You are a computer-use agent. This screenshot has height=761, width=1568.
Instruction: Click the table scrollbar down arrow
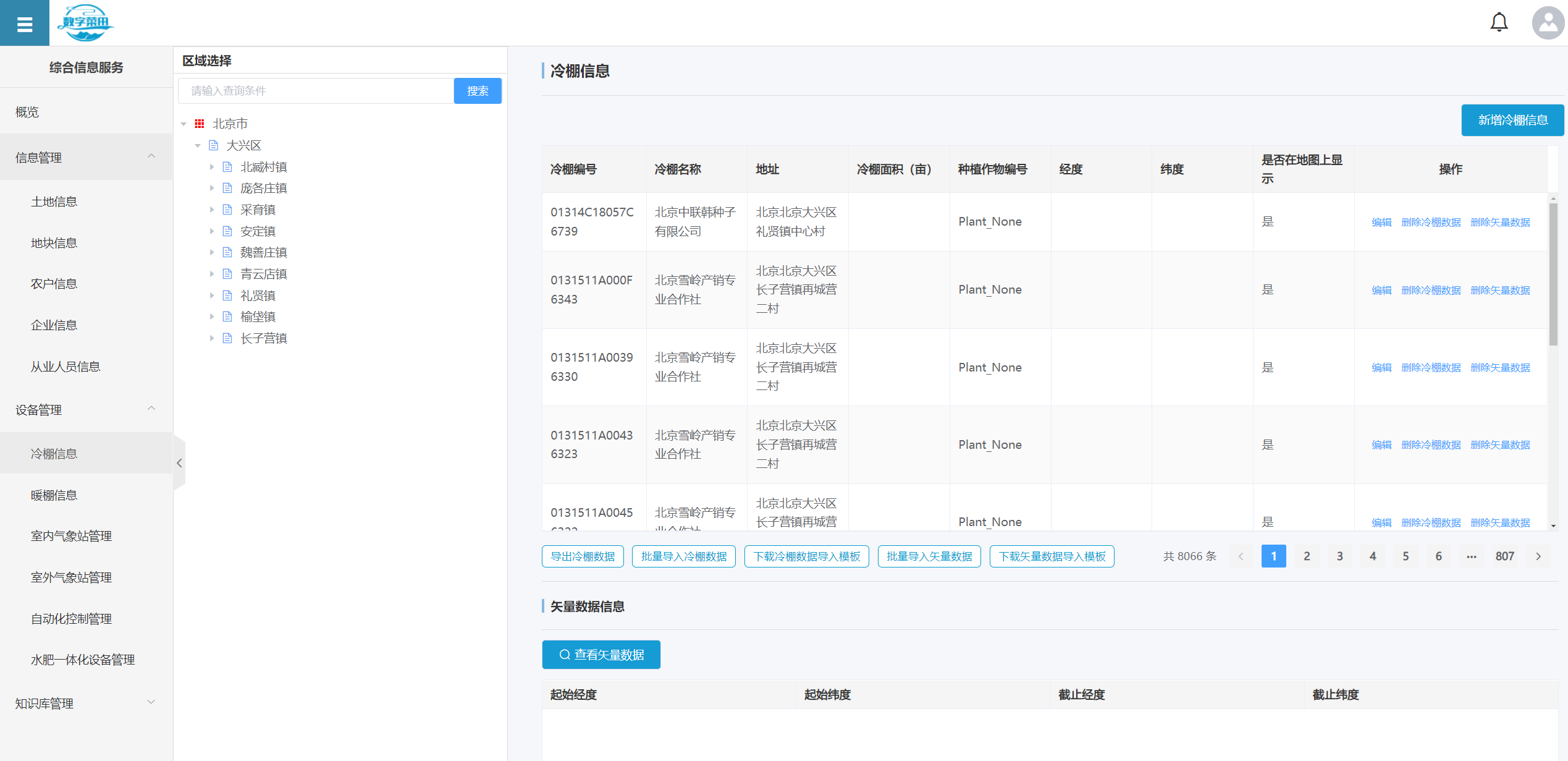[x=1553, y=526]
